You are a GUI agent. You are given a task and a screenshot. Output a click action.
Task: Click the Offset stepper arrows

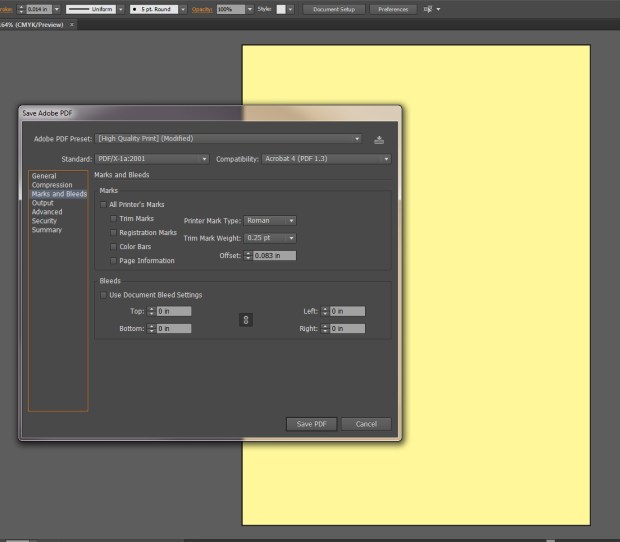pos(249,256)
